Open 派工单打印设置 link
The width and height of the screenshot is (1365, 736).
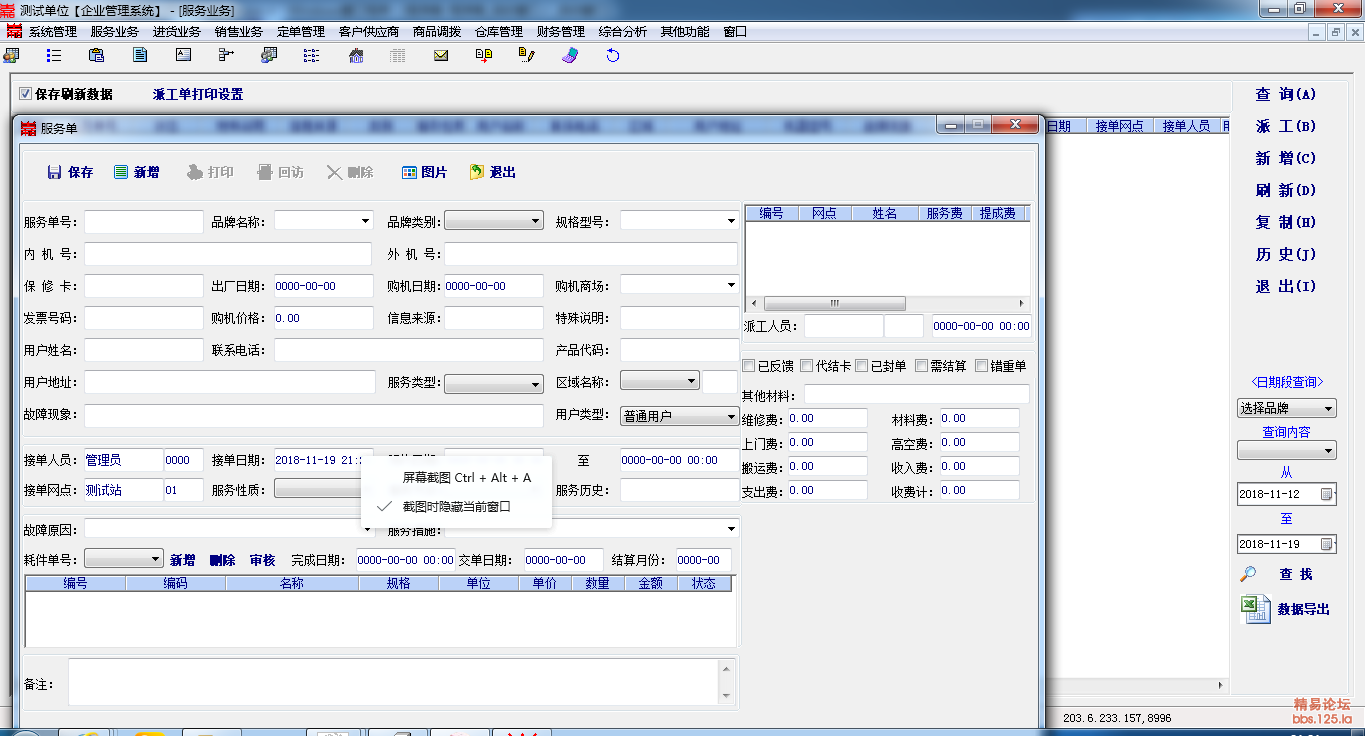[198, 94]
